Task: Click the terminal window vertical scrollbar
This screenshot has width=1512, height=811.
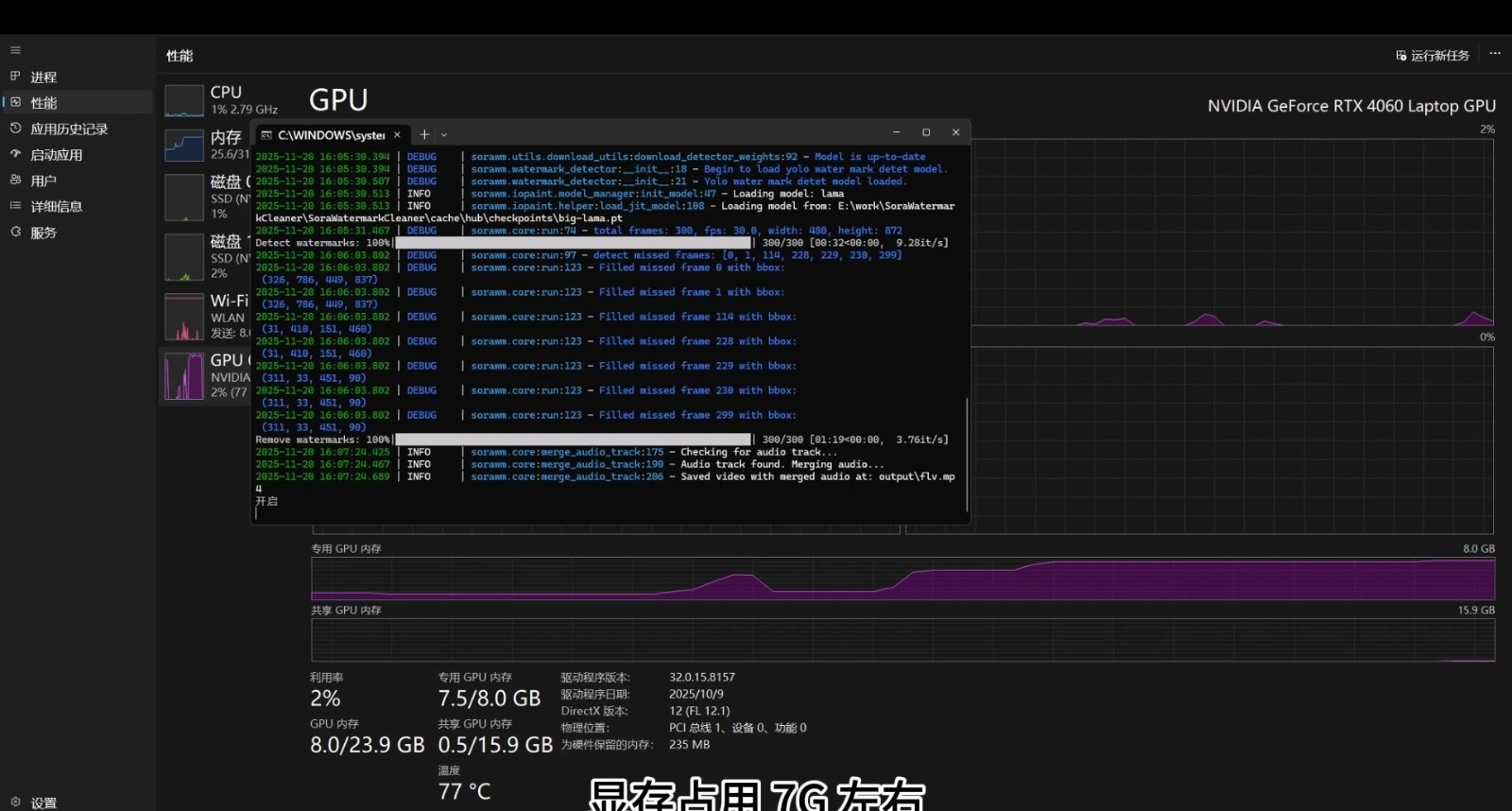Action: pos(967,454)
